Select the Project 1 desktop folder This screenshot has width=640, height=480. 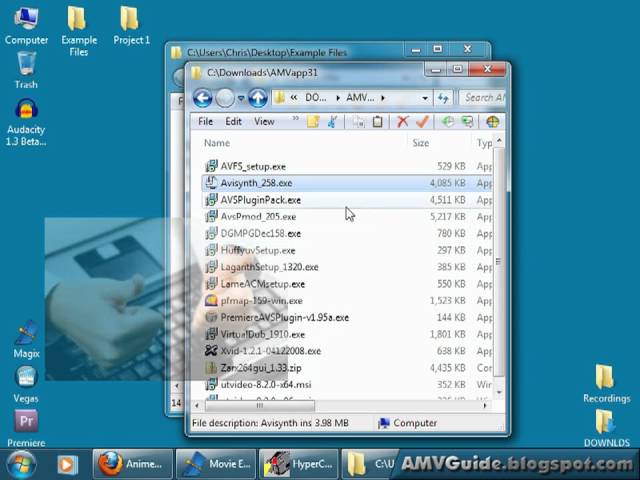click(131, 25)
